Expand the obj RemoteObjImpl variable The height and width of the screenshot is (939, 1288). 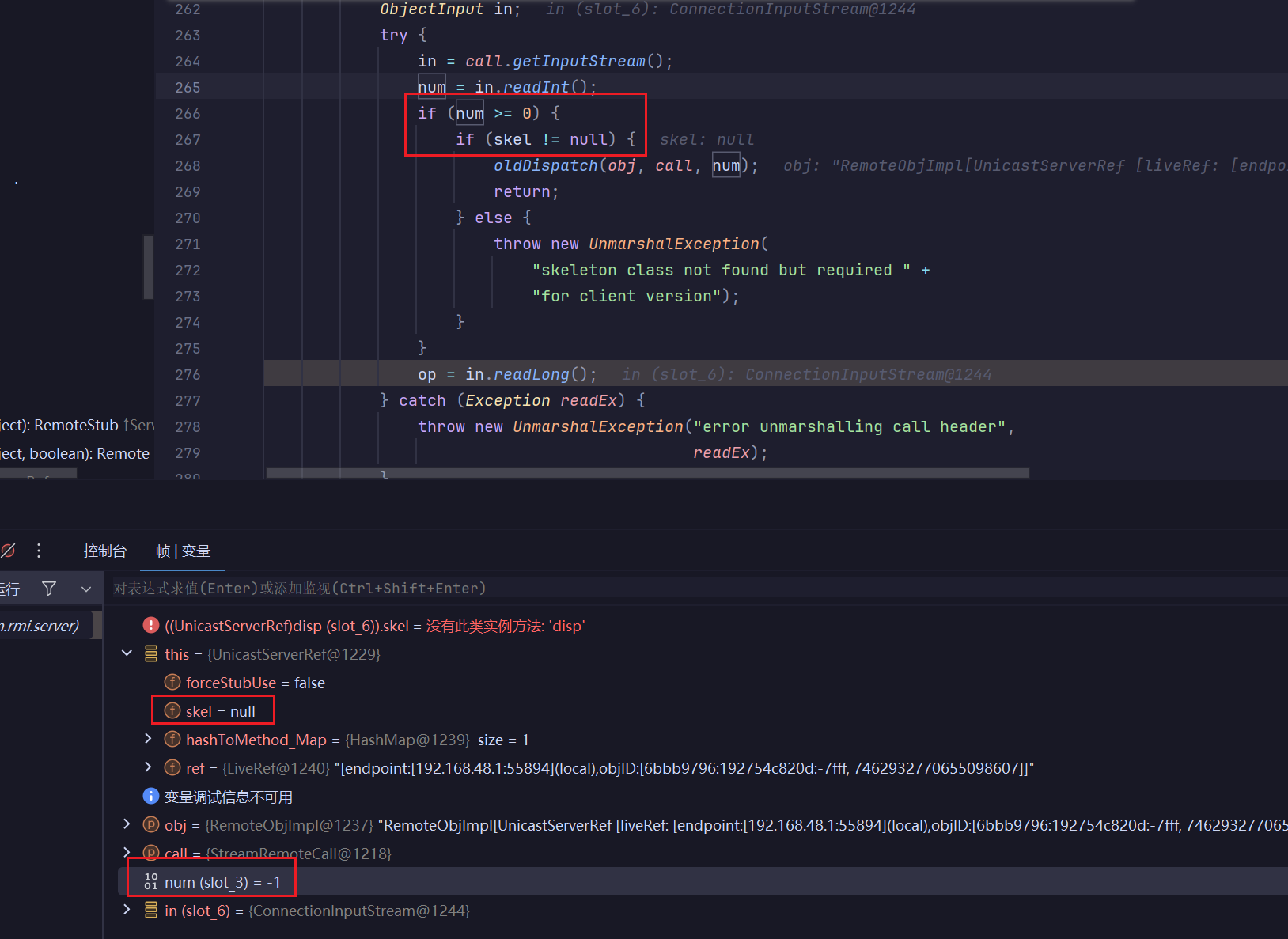[127, 824]
